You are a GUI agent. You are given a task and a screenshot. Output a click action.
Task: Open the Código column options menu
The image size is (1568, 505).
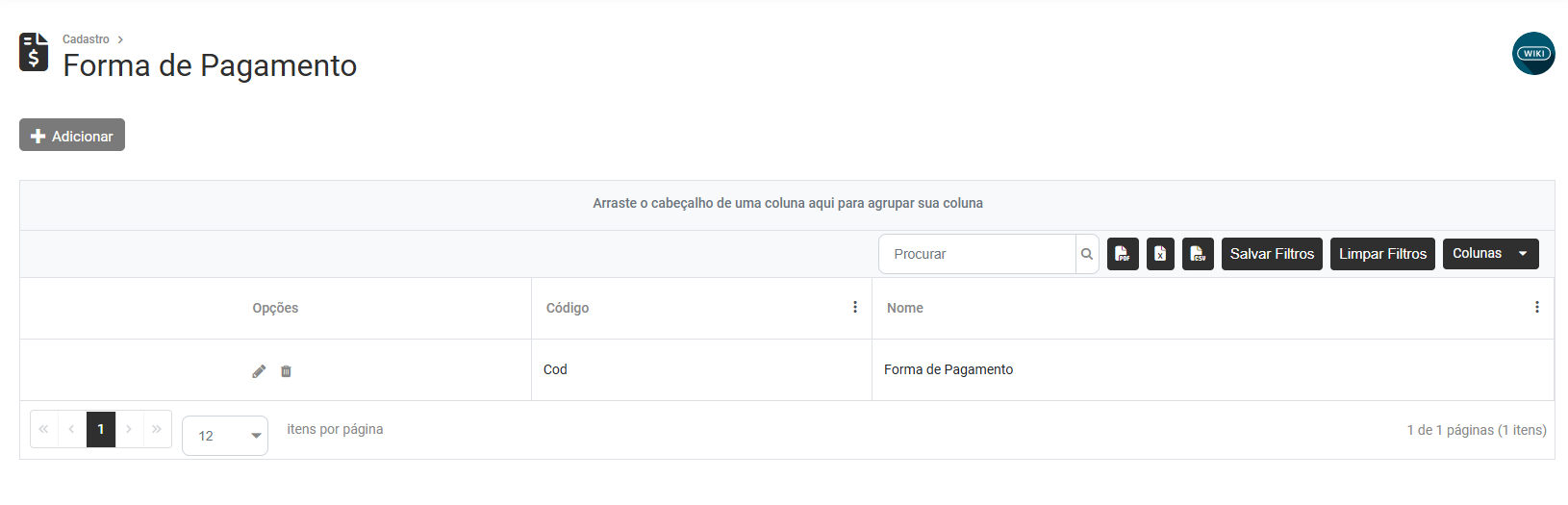pyautogui.click(x=855, y=307)
